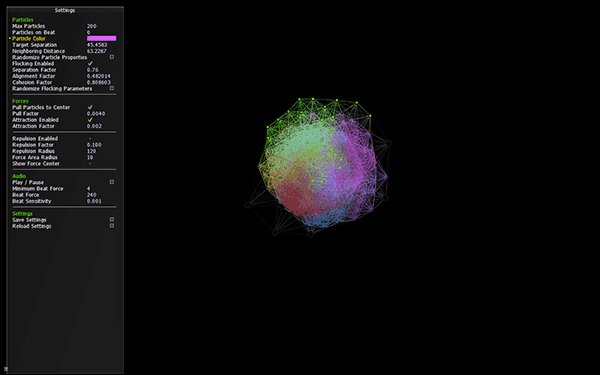Edit Target Separation value 45.4583

(x=97, y=45)
